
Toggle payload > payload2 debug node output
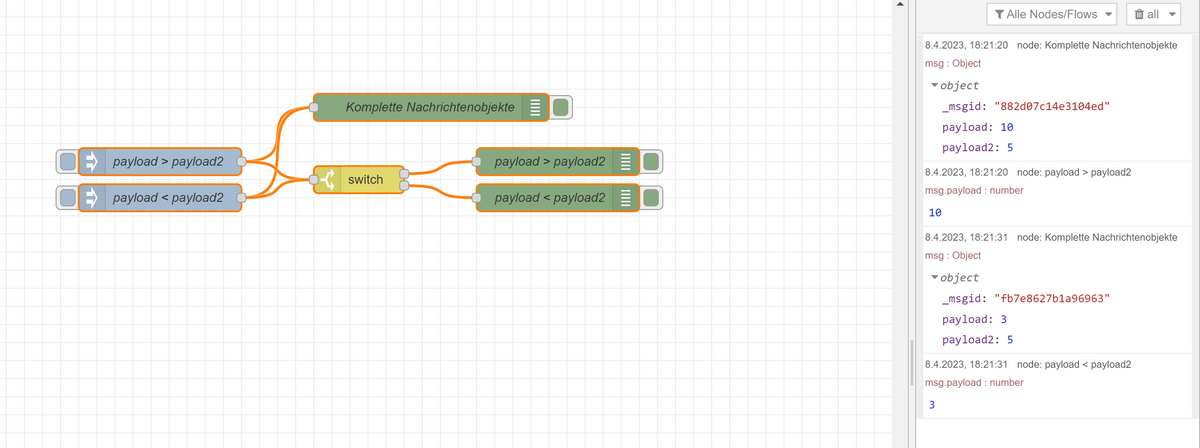[x=651, y=161]
